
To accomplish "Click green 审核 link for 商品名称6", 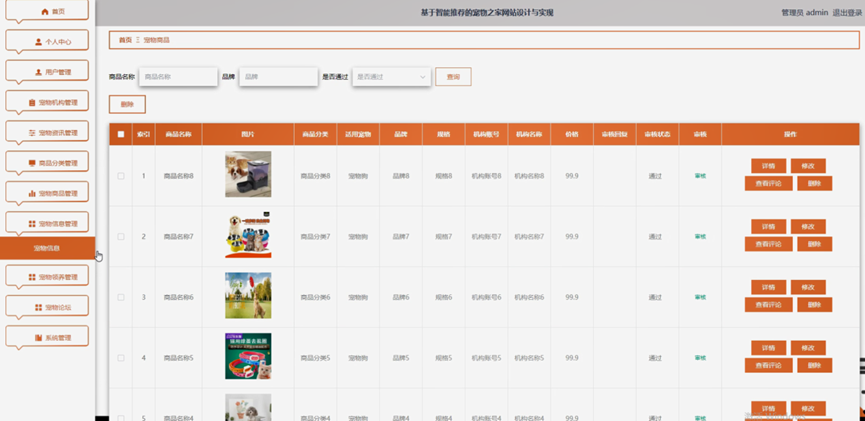I will point(700,297).
